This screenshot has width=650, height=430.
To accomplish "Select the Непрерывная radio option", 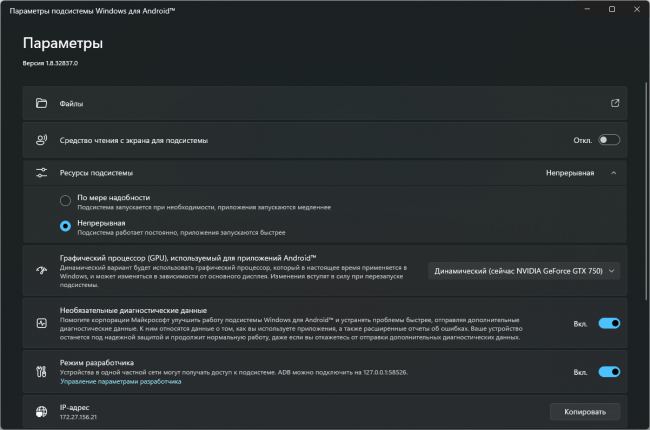I will point(65,226).
